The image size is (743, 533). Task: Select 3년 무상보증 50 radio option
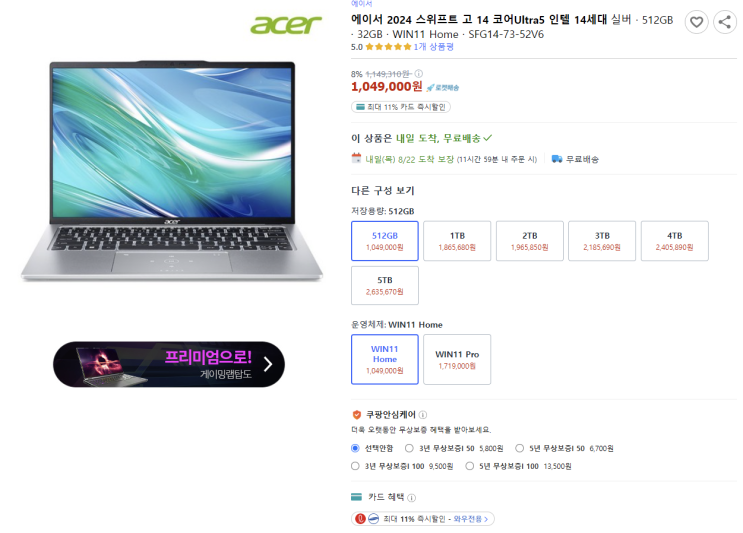[409, 448]
